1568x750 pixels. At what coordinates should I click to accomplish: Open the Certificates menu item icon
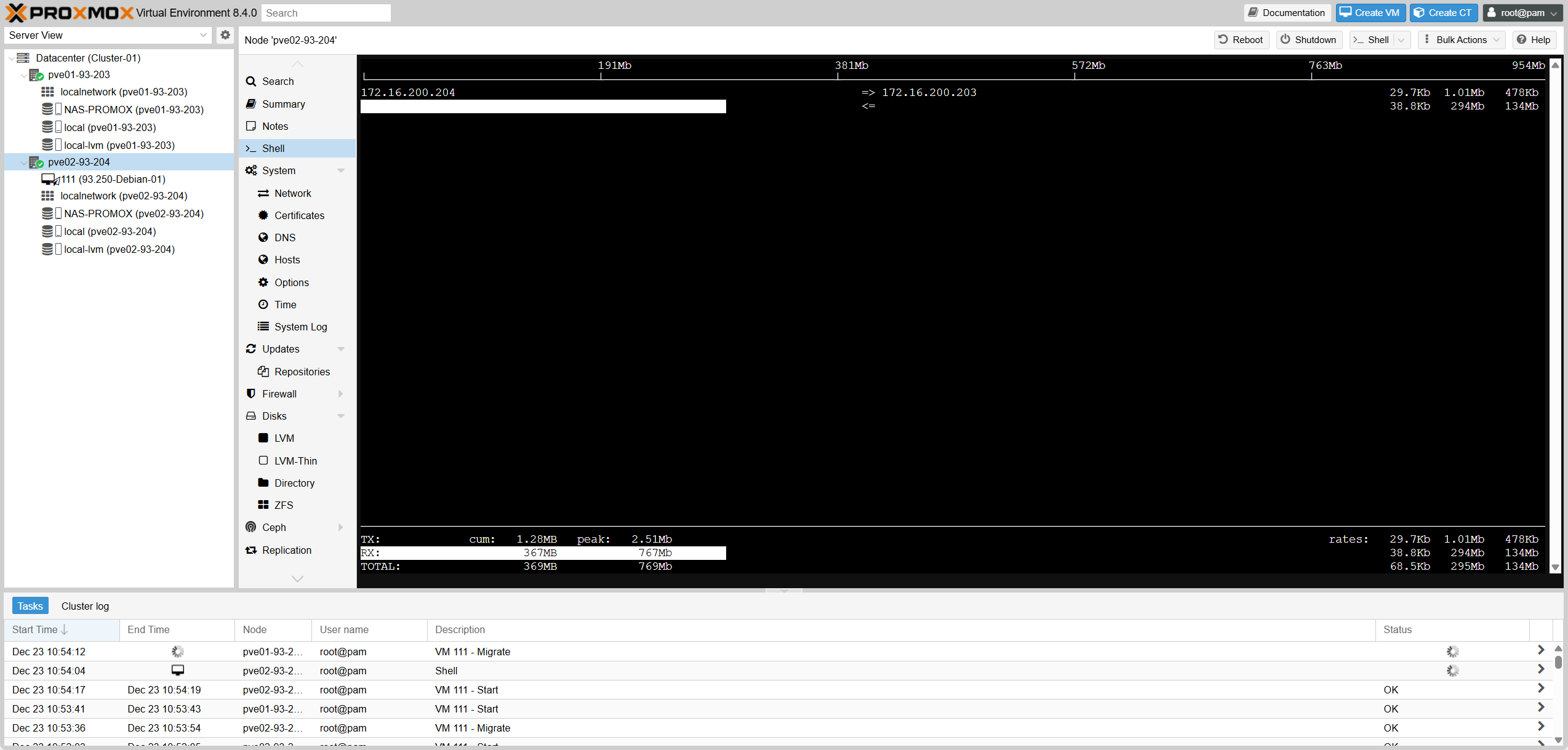point(263,215)
